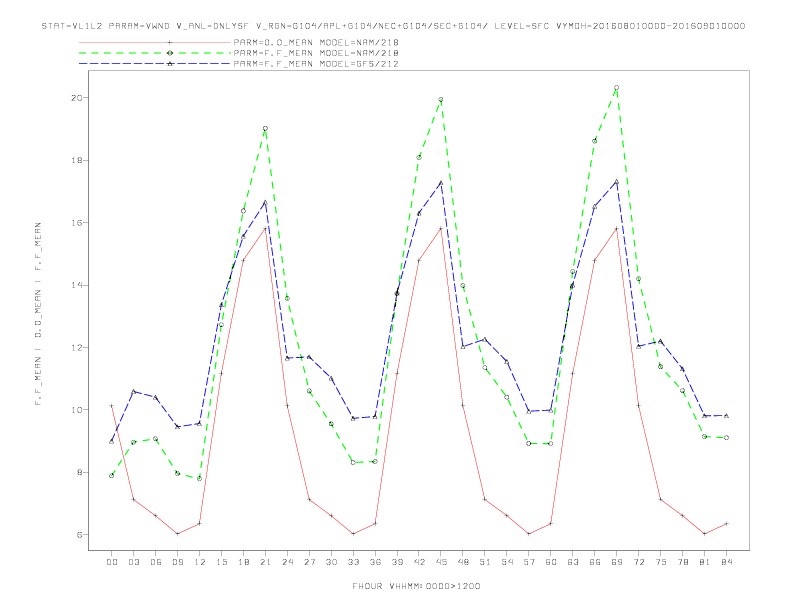792x612 pixels.
Task: Click x-axis tick label 54
Action: pos(507,562)
